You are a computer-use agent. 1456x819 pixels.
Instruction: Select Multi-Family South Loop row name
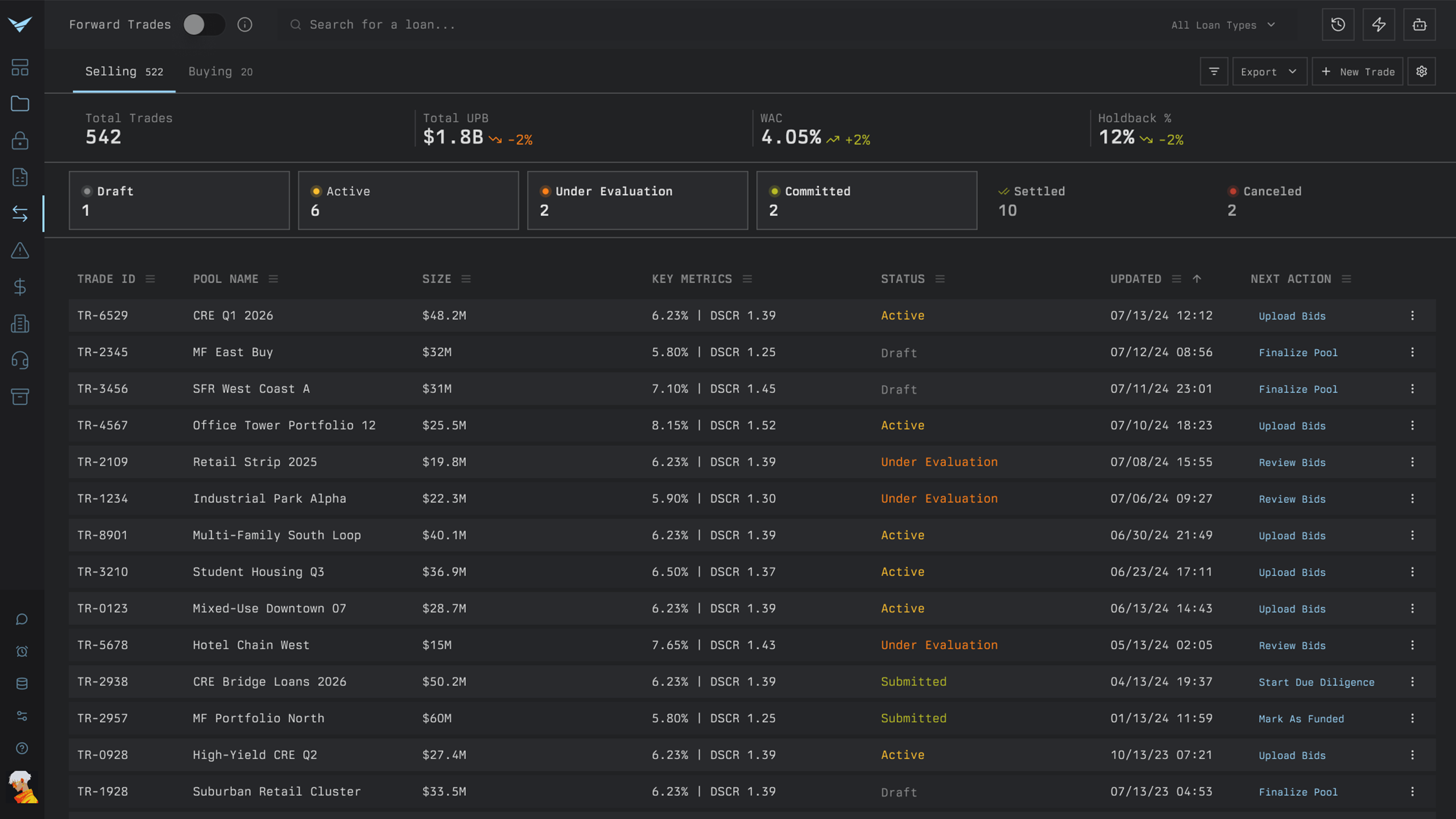point(276,535)
